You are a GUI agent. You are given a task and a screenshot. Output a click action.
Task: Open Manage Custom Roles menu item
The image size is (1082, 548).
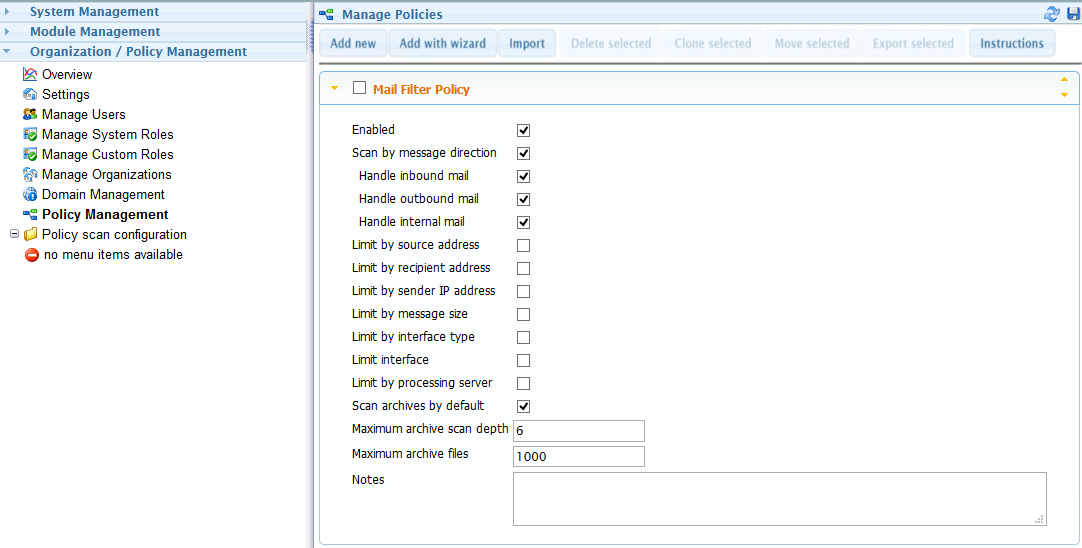click(x=107, y=155)
